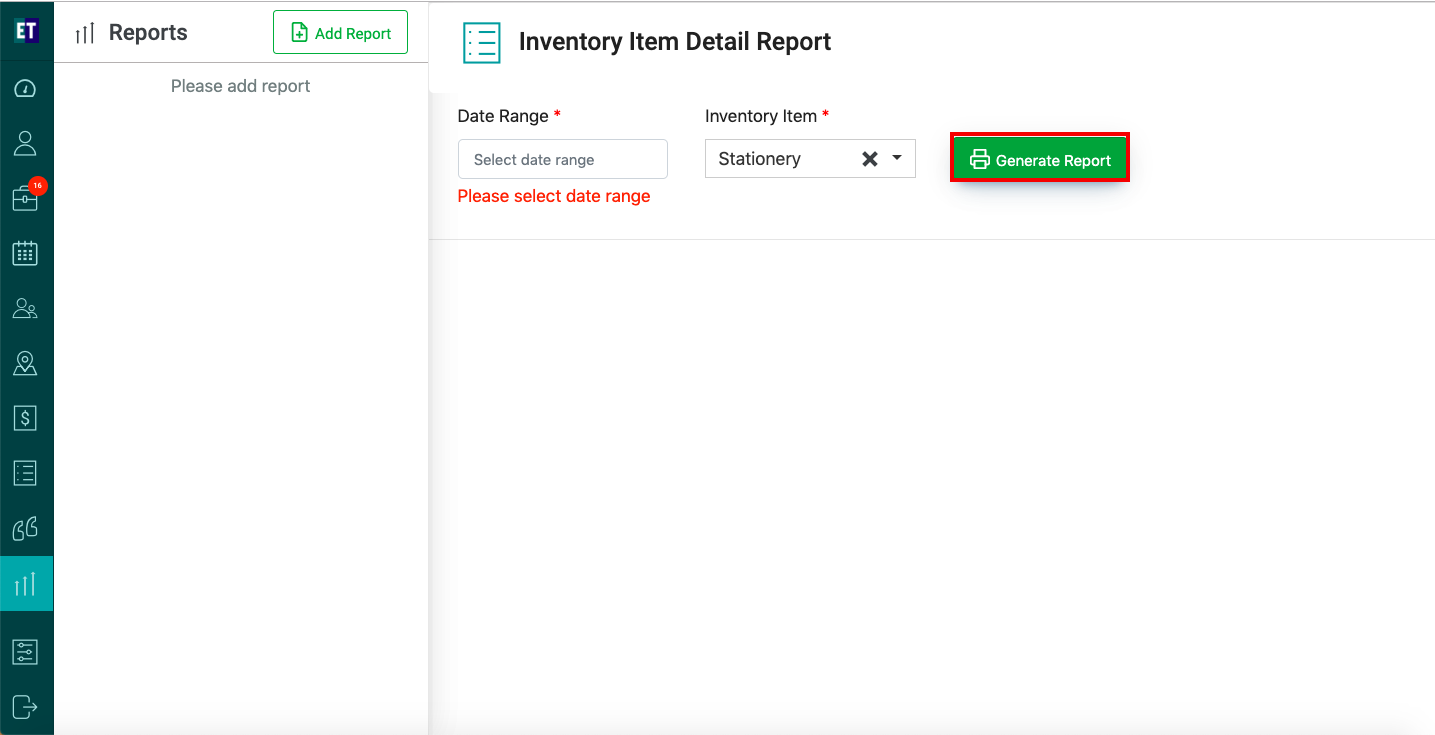Image resolution: width=1435 pixels, height=735 pixels.
Task: Open the user profile sidebar icon
Action: (x=26, y=143)
